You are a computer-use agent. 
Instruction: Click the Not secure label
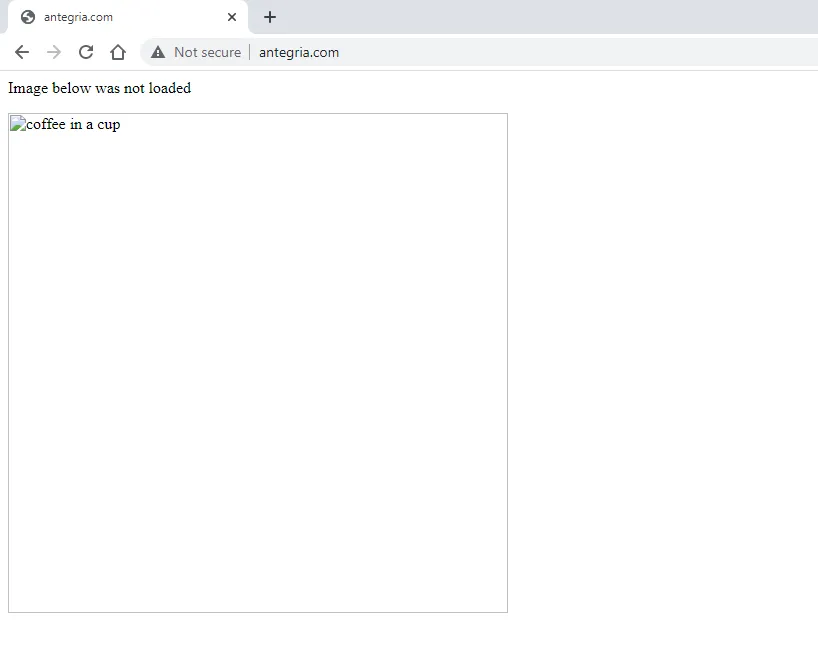[208, 52]
